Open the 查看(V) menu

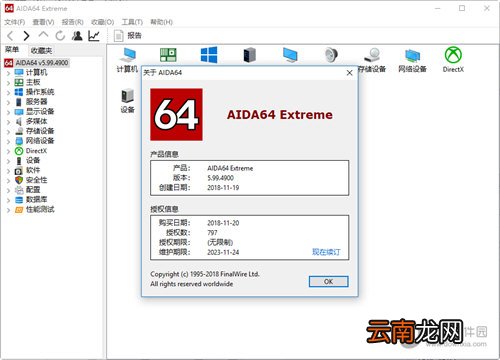43,22
